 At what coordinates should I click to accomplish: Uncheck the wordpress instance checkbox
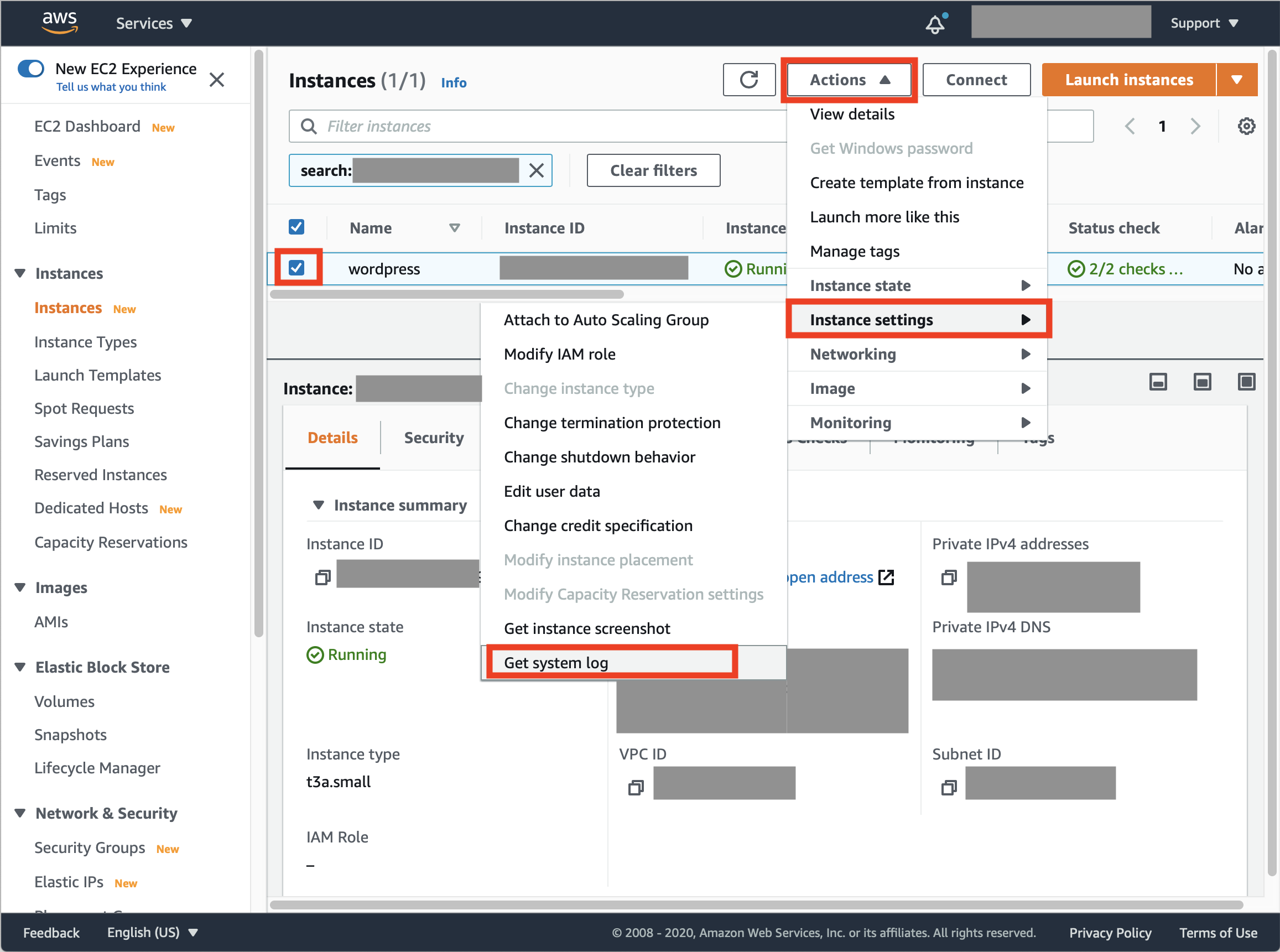click(x=296, y=268)
